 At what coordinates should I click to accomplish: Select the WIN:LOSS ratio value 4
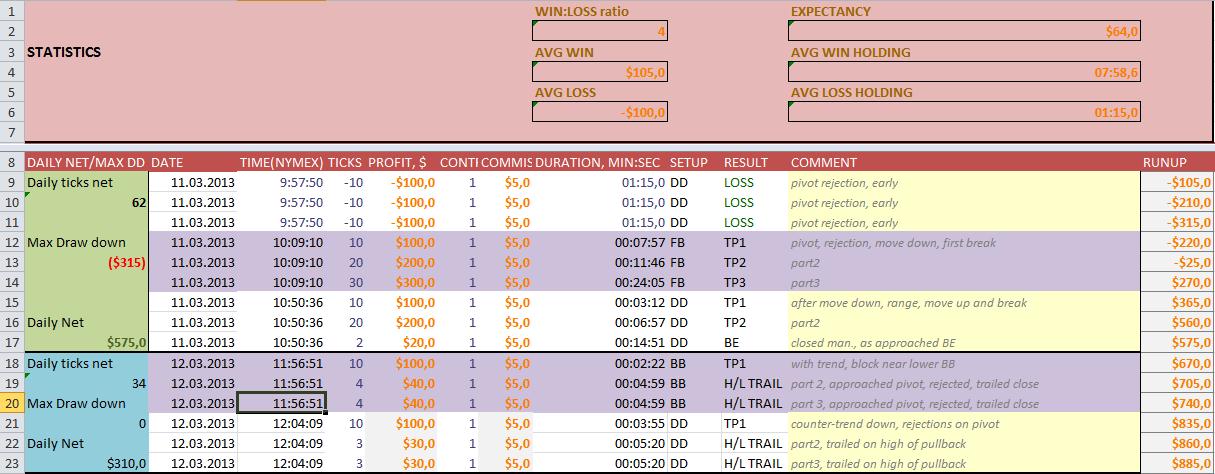click(x=600, y=32)
